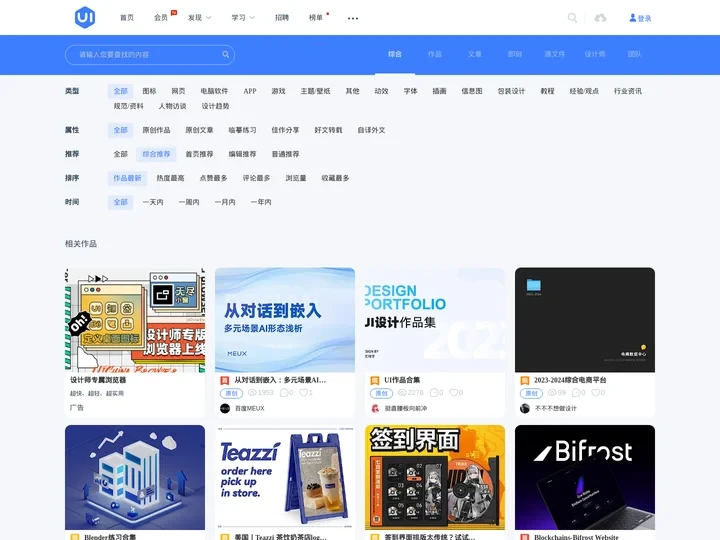Click the 登录 user login icon
The image size is (720, 540).
click(x=633, y=18)
